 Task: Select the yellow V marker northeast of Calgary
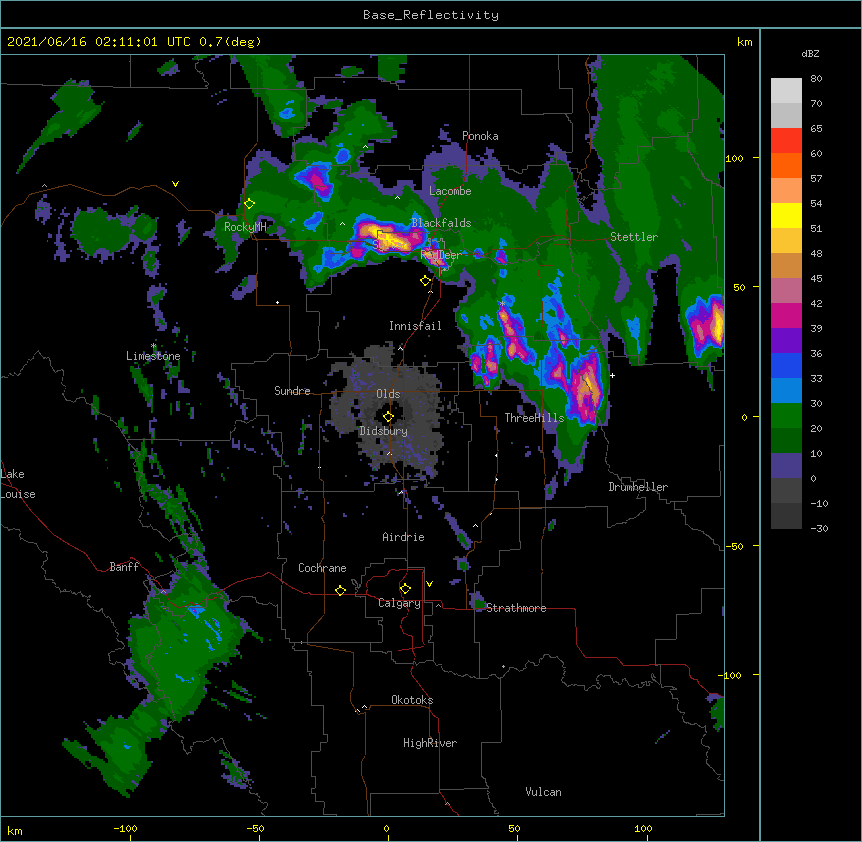[x=429, y=584]
